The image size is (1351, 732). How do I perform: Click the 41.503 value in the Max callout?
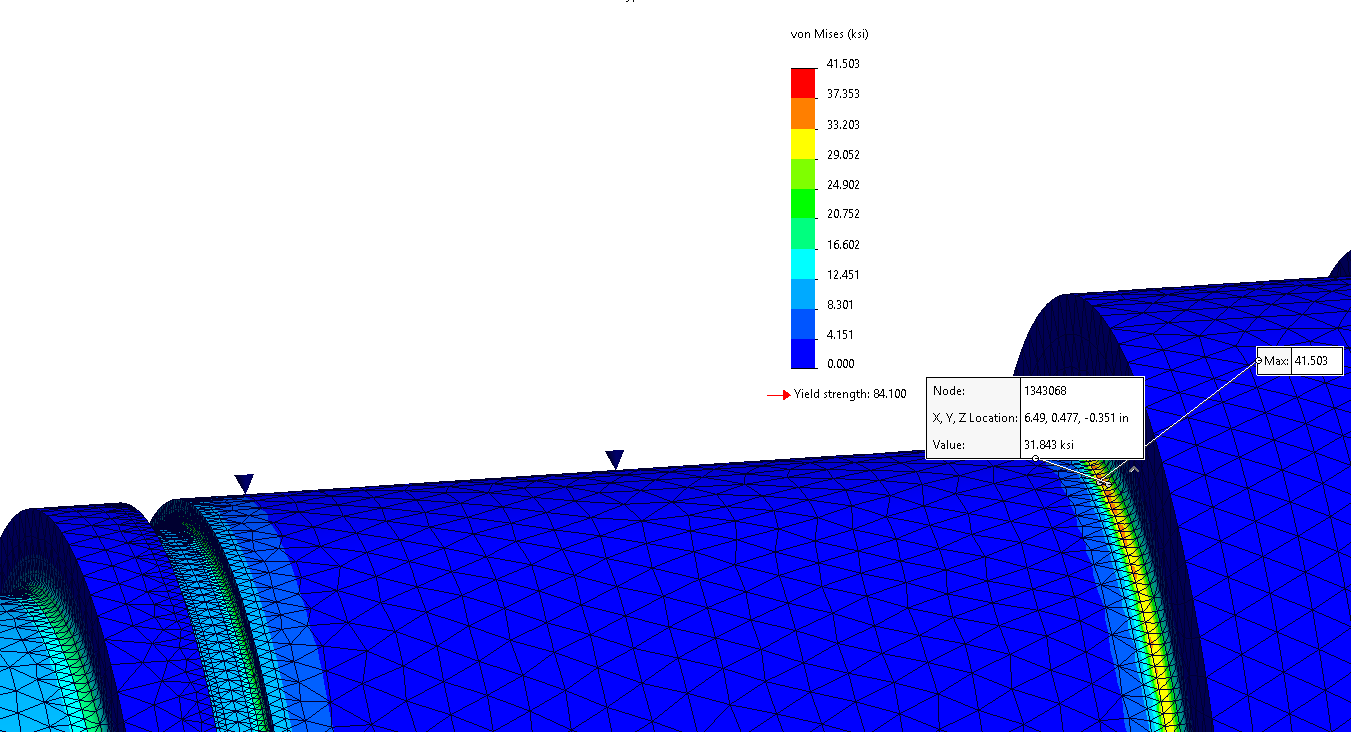point(1311,361)
